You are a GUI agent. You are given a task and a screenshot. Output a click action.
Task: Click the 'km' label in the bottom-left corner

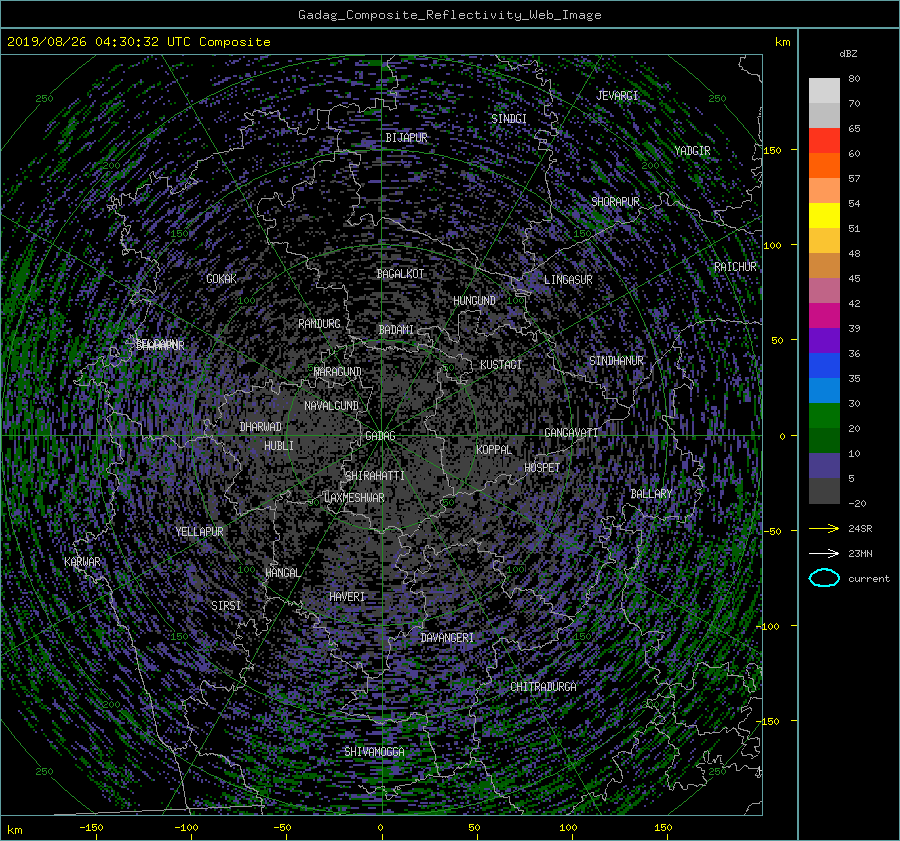[x=14, y=830]
